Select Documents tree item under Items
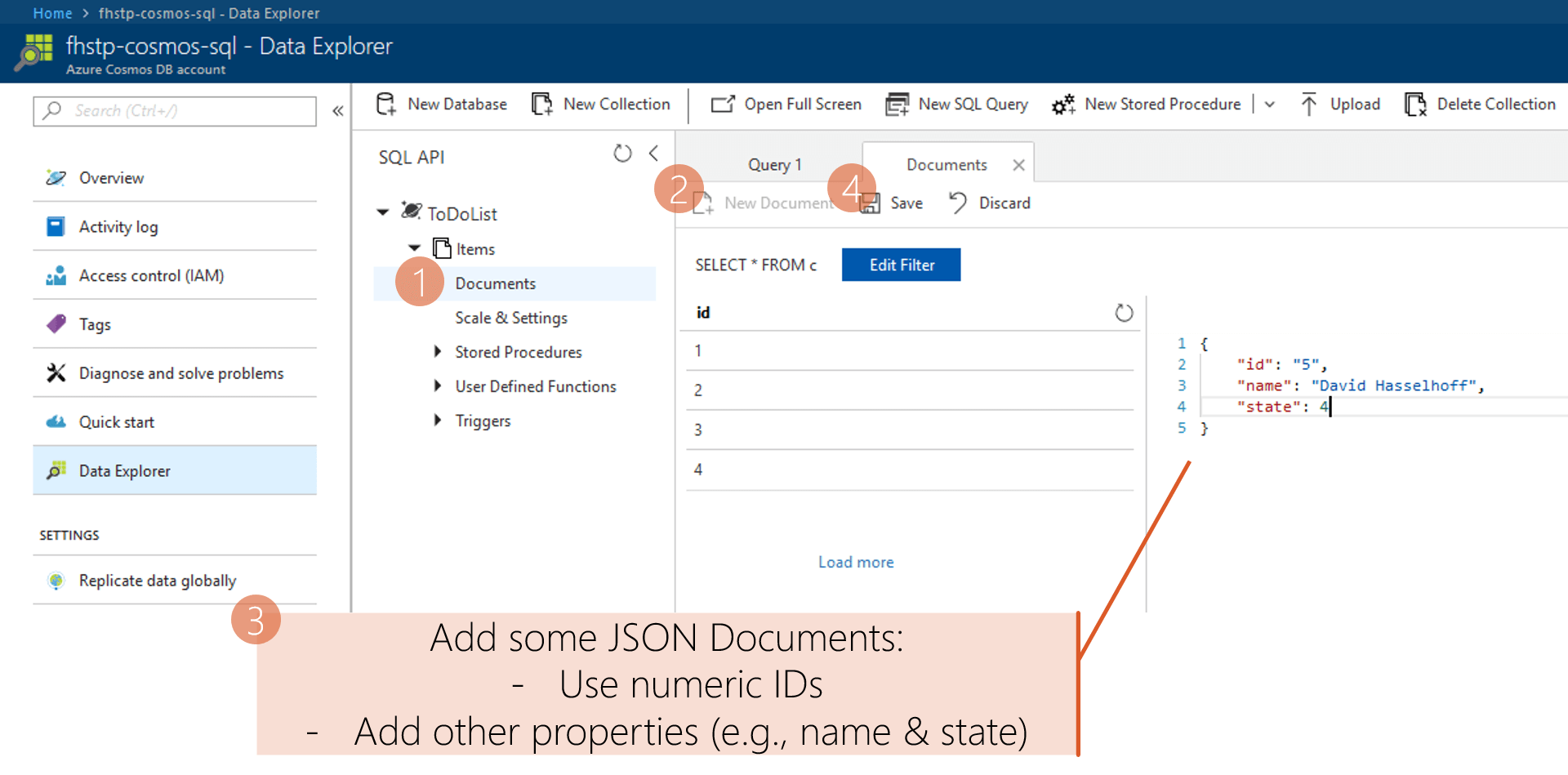The width and height of the screenshot is (1568, 775). tap(514, 283)
